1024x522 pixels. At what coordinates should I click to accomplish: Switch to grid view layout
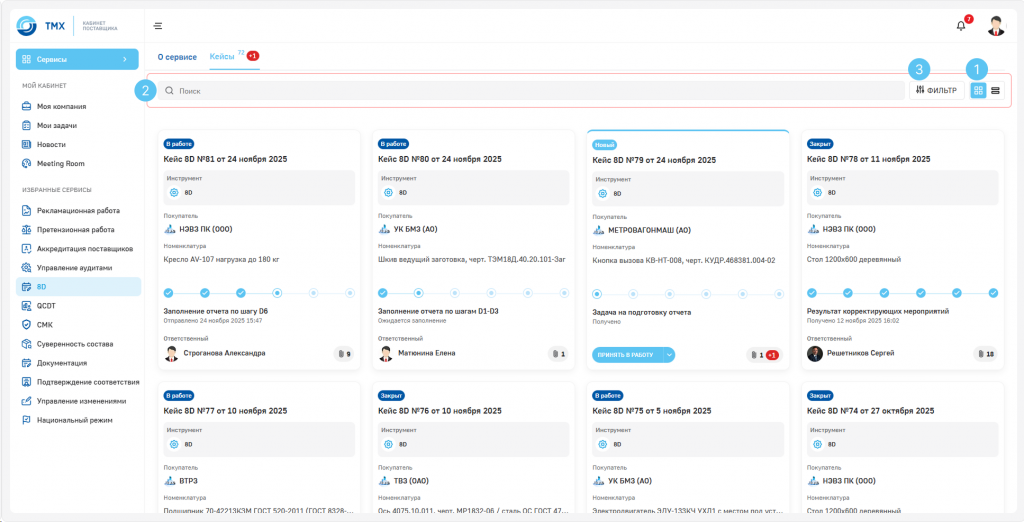click(x=978, y=90)
